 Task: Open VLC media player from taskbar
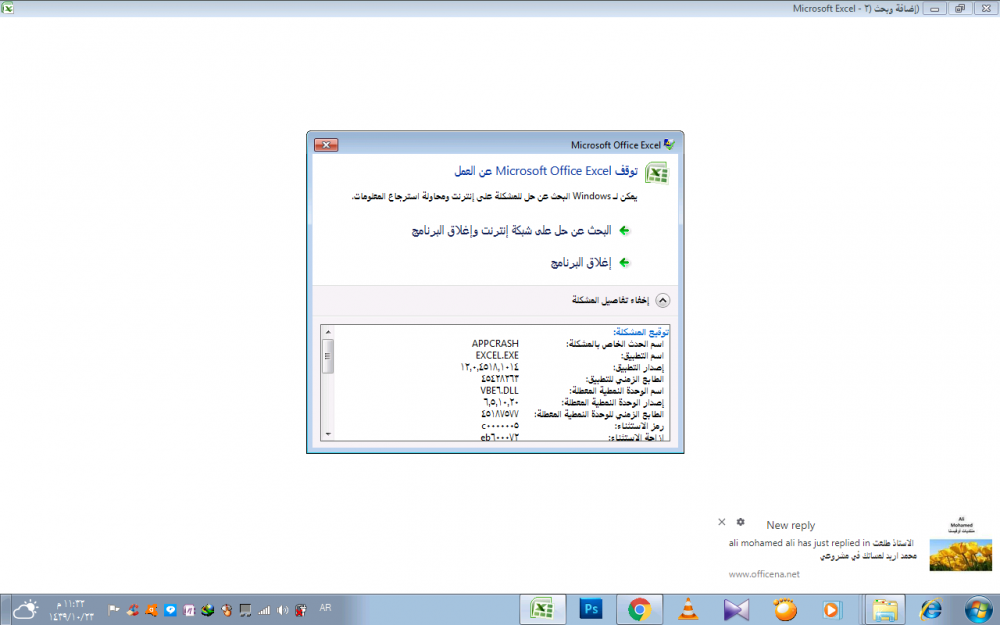click(x=688, y=609)
